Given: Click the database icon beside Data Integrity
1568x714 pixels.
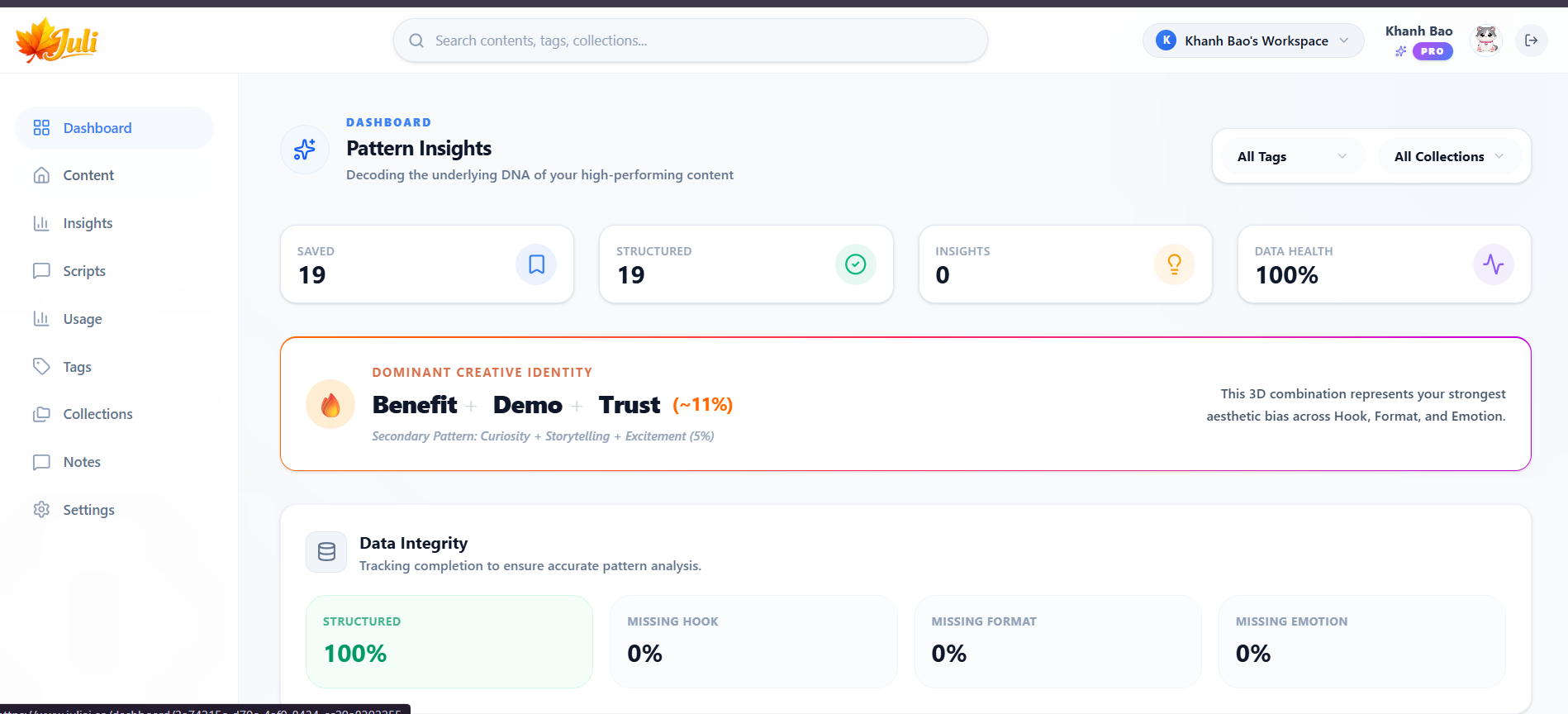Looking at the screenshot, I should click(326, 552).
